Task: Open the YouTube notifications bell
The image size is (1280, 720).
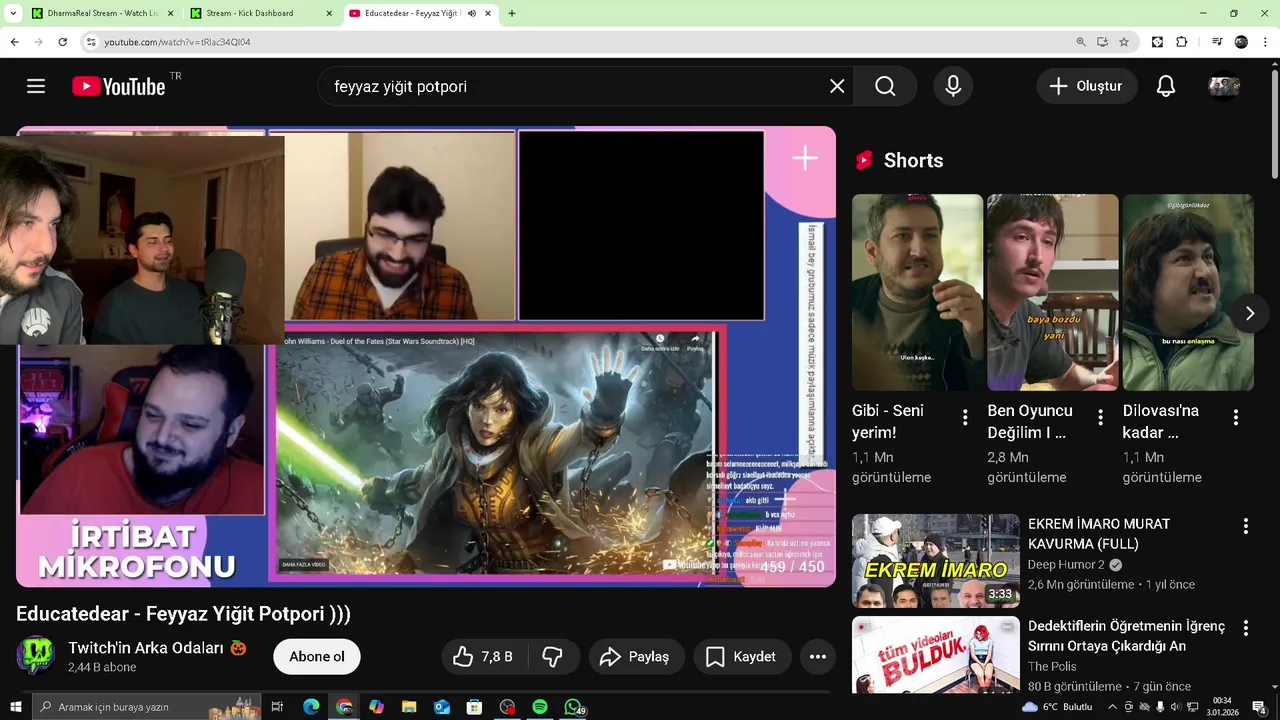Action: tap(1165, 86)
